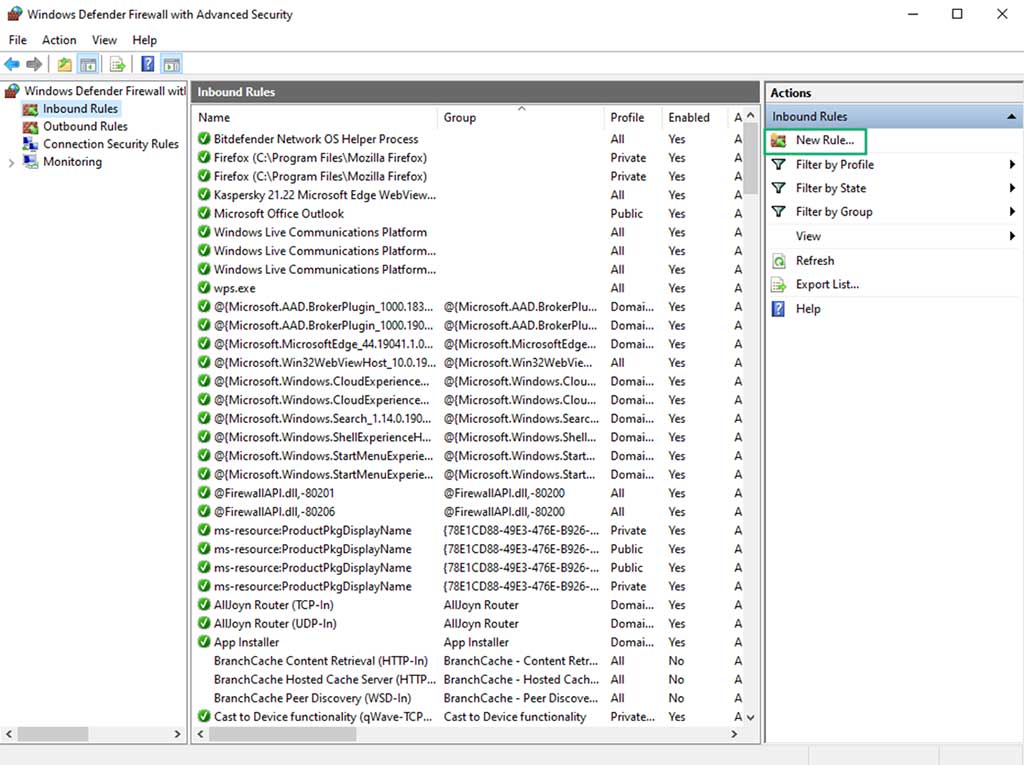Click the Refresh icon in Actions pane
Image resolution: width=1024 pixels, height=765 pixels.
pyautogui.click(x=780, y=260)
